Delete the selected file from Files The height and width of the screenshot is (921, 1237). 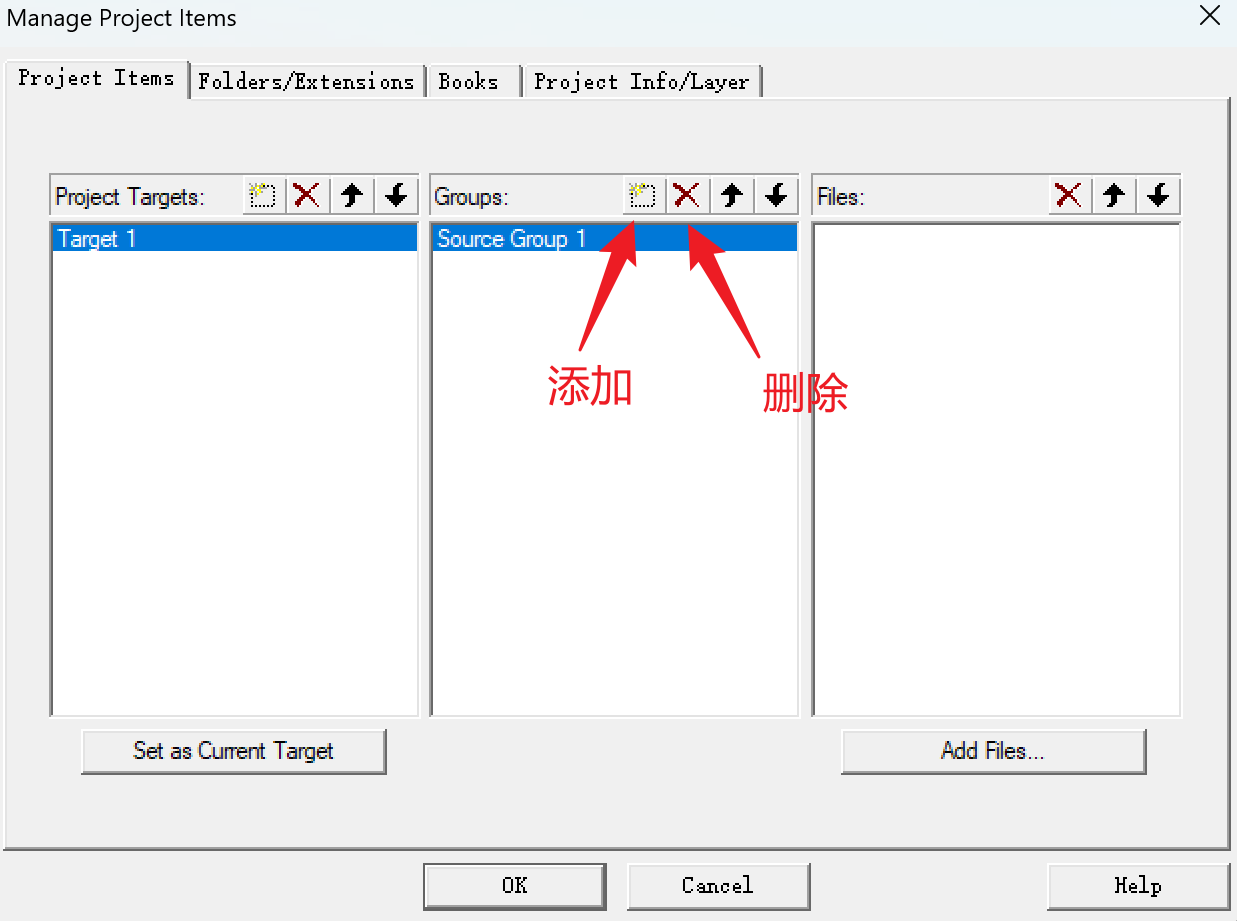(x=1070, y=196)
